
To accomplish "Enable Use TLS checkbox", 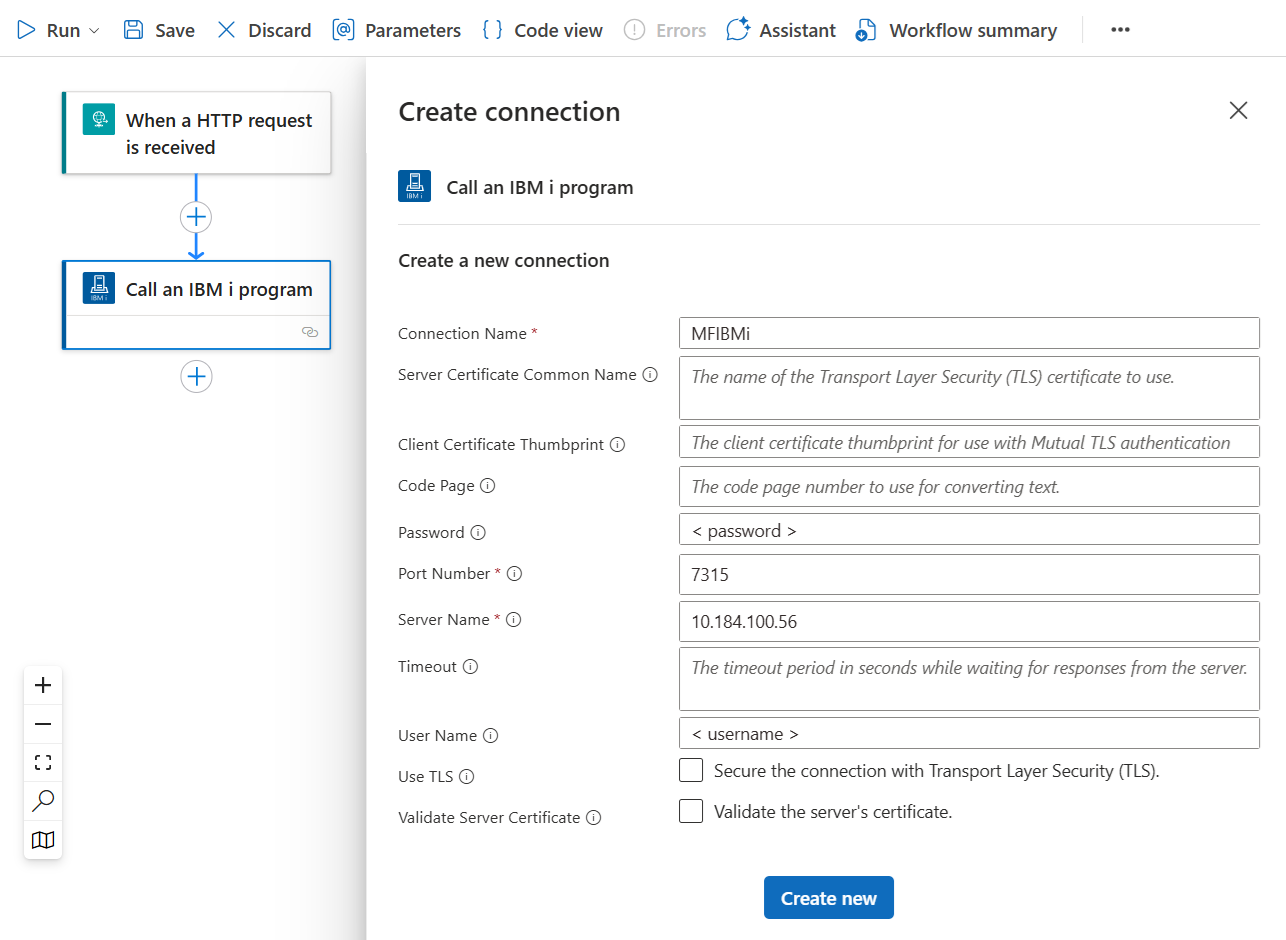I will click(691, 771).
